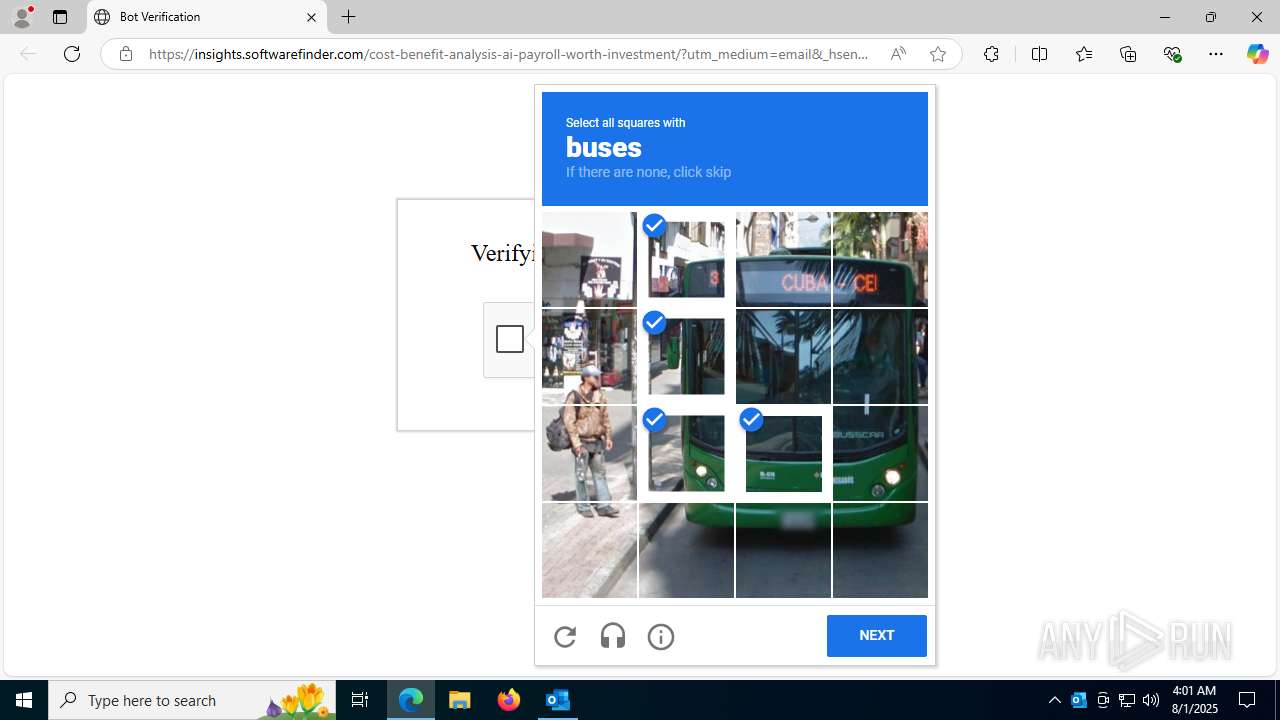Open Browser essentials heart icon
The width and height of the screenshot is (1280, 720).
tap(1172, 54)
